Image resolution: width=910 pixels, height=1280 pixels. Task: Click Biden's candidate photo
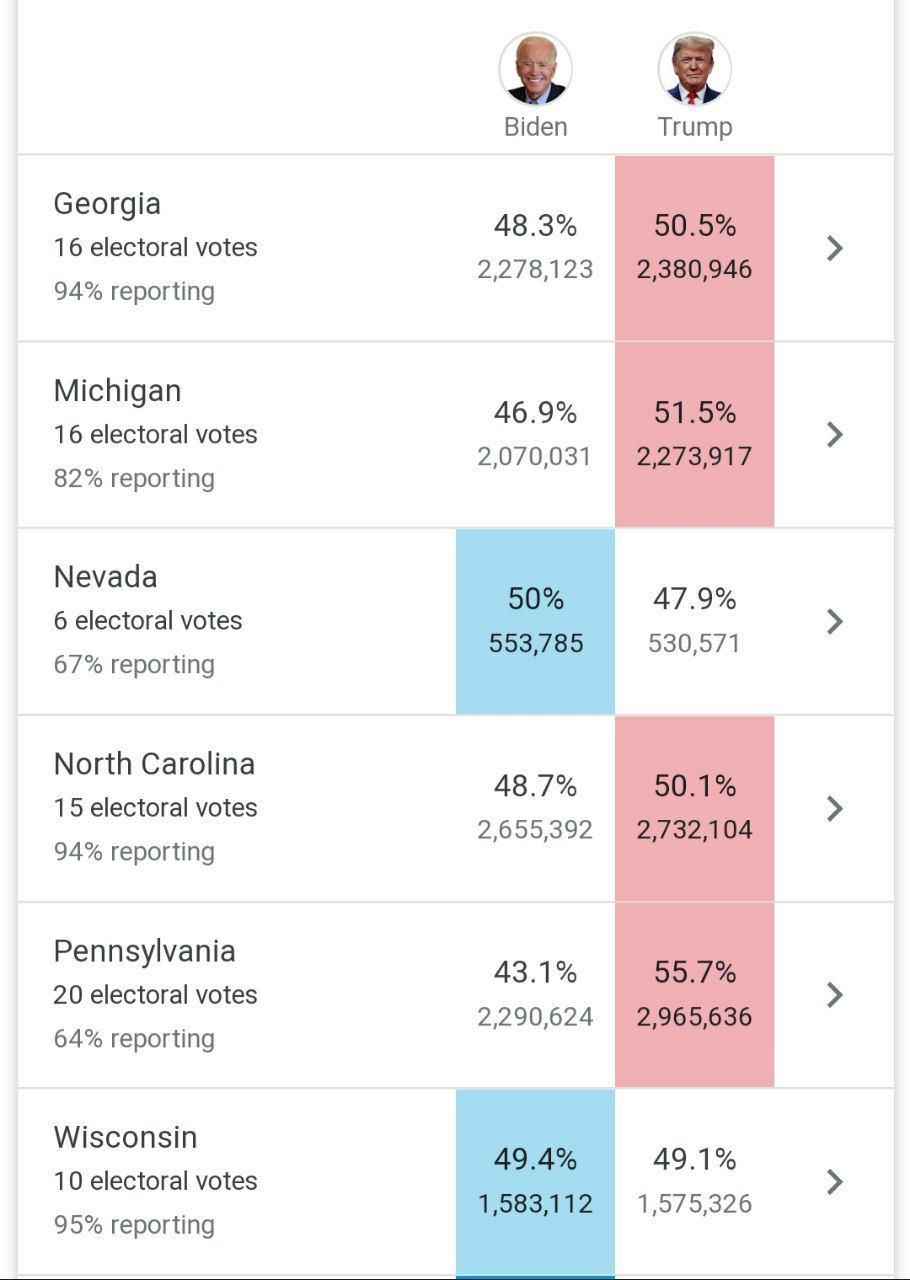[x=535, y=69]
